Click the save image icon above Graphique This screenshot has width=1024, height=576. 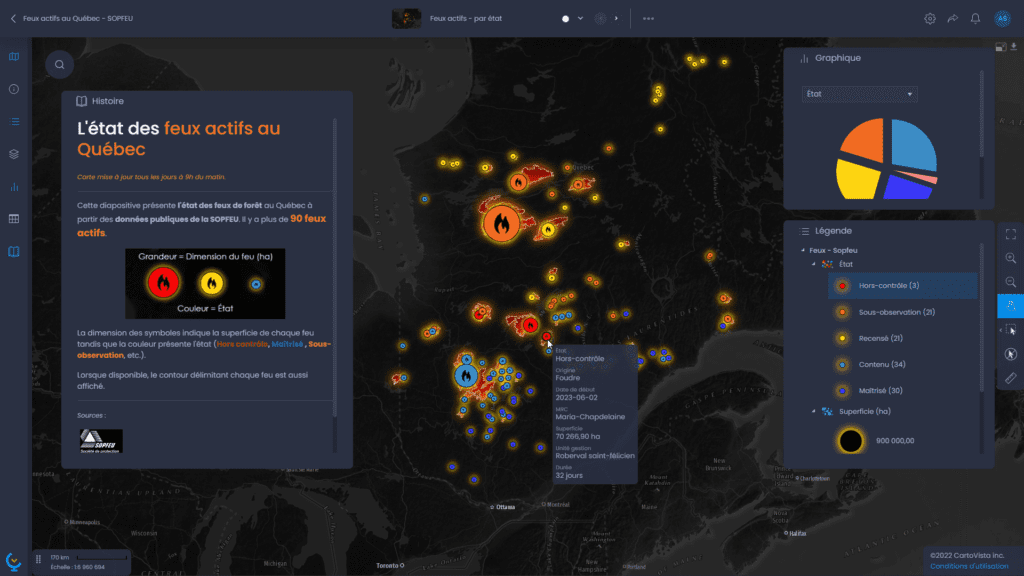coord(1000,46)
